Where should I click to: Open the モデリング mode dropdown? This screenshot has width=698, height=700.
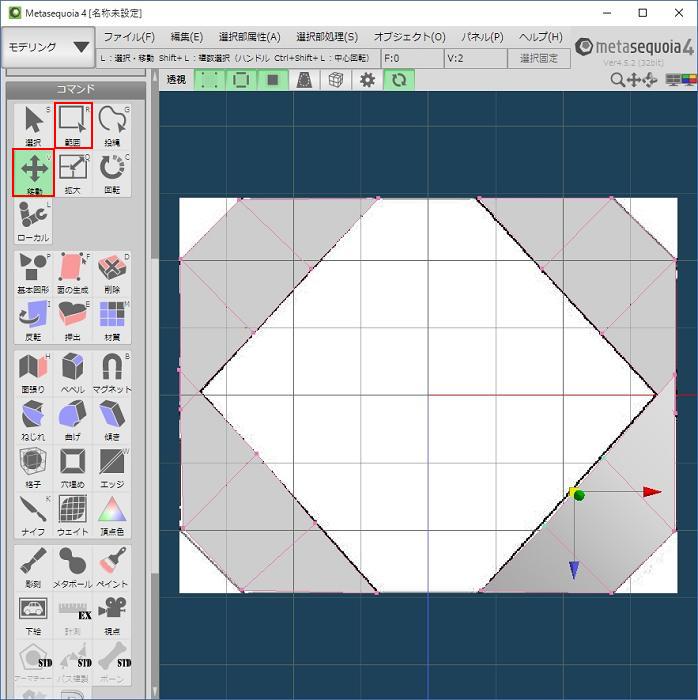(x=48, y=47)
